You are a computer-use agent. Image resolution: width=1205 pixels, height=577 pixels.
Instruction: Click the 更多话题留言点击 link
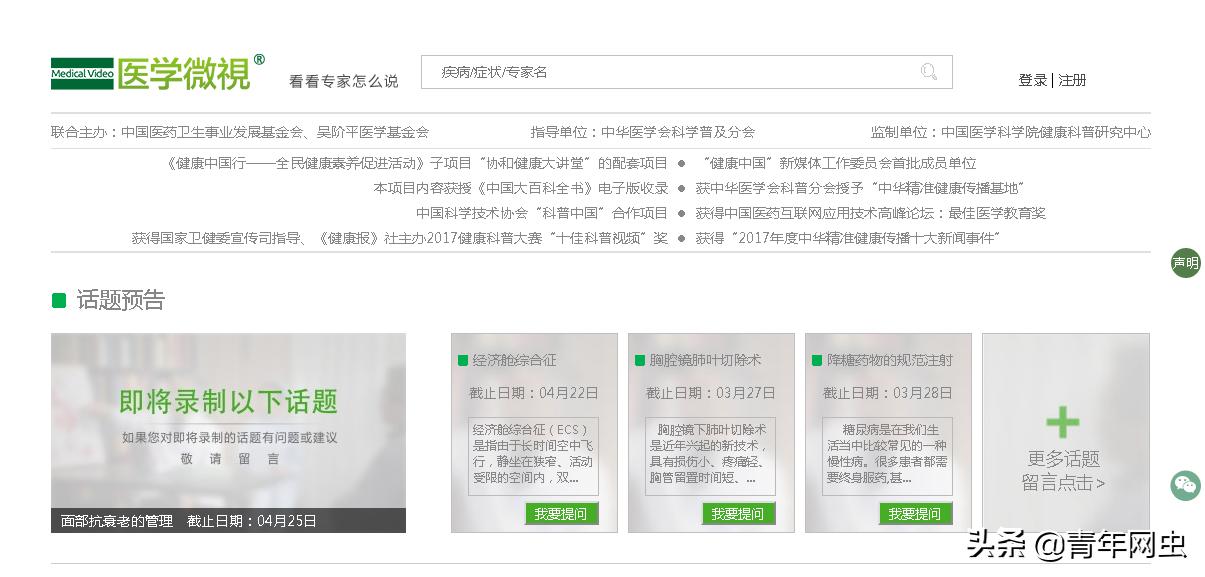pyautogui.click(x=1064, y=470)
